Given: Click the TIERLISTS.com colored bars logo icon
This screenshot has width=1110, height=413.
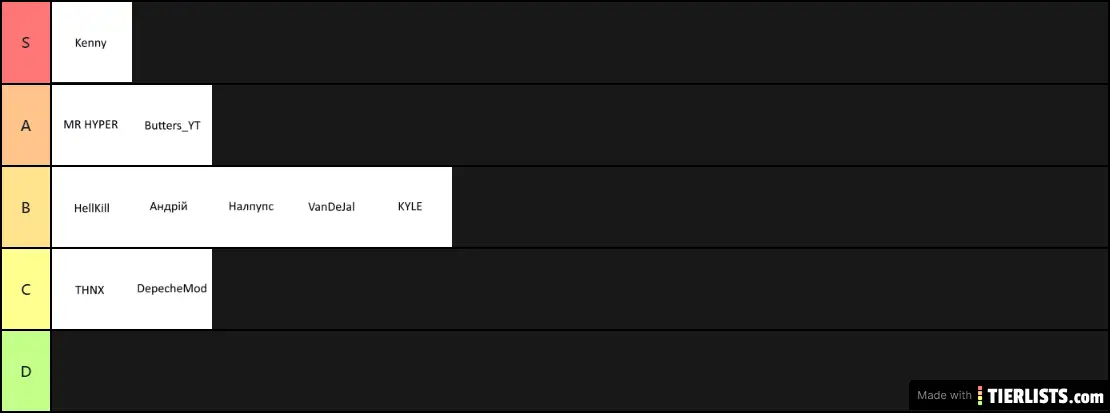Looking at the screenshot, I should [980, 395].
